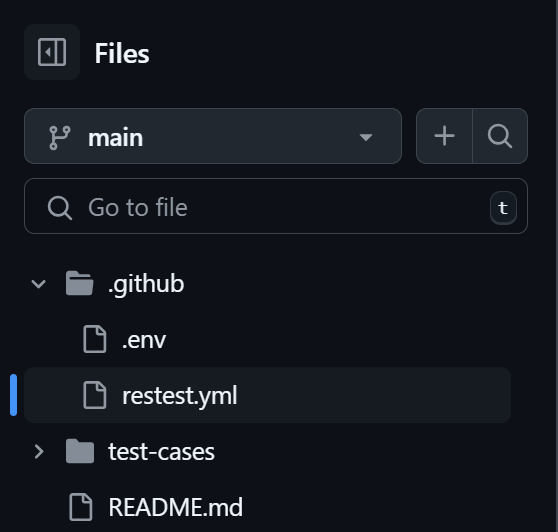Viewport: 558px width, 532px height.
Task: Click the magnifier icon inside Go to file
Action: click(x=60, y=208)
